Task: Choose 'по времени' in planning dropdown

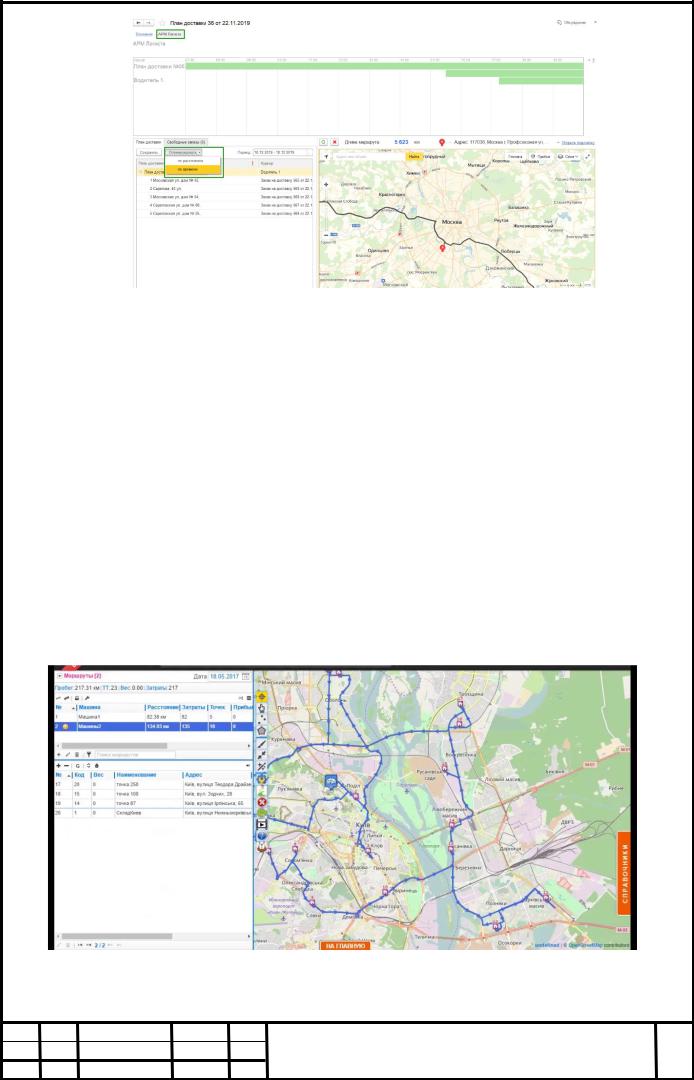Action: [193, 169]
